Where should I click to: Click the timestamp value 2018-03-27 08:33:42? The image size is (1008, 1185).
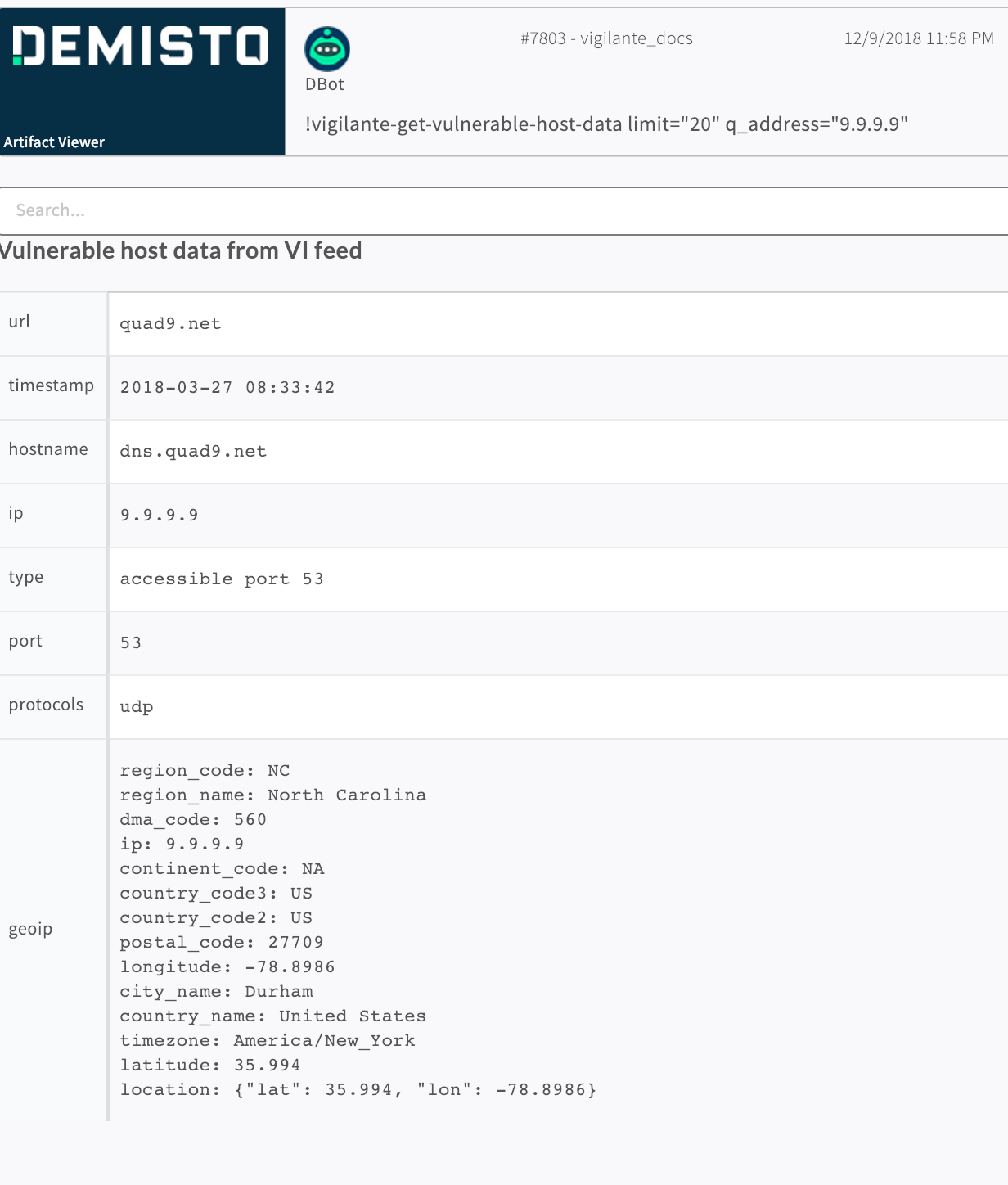pyautogui.click(x=227, y=387)
